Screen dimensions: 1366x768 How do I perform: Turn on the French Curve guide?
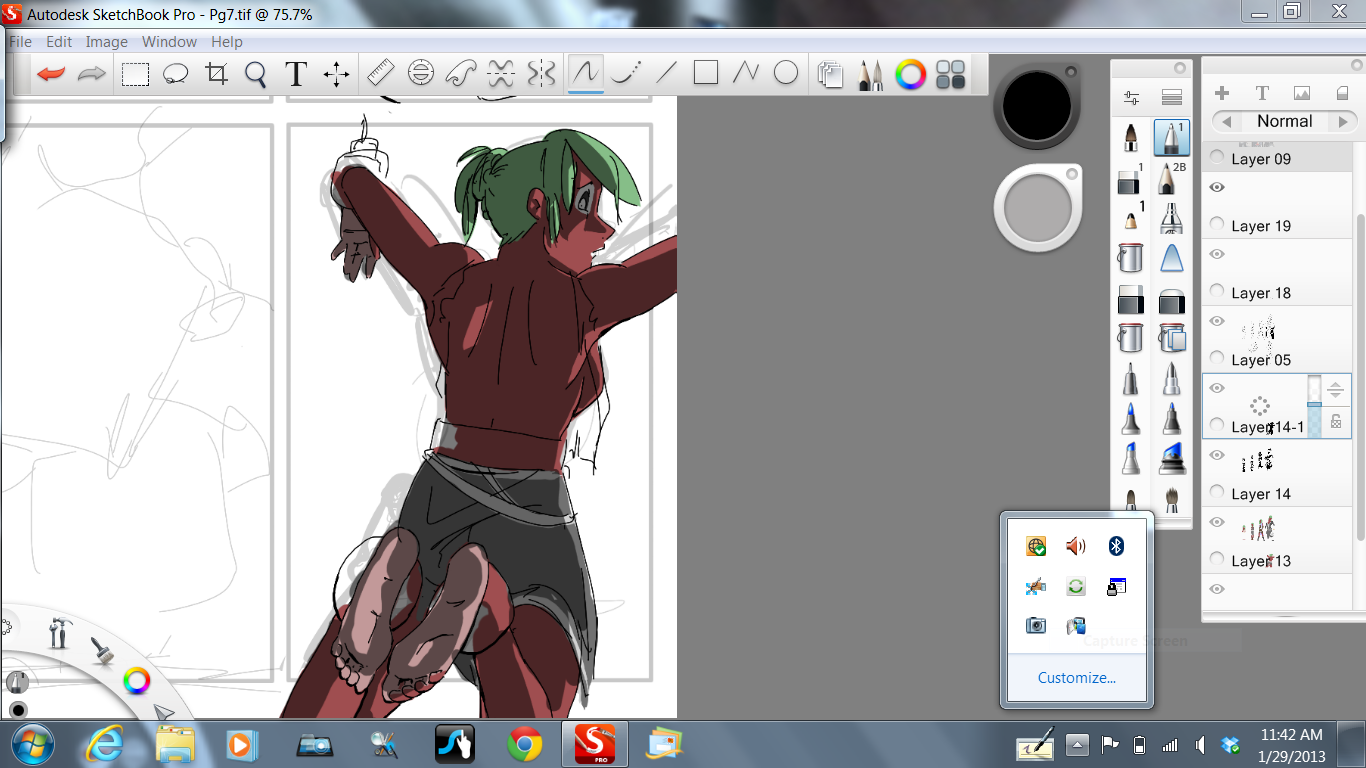click(461, 73)
